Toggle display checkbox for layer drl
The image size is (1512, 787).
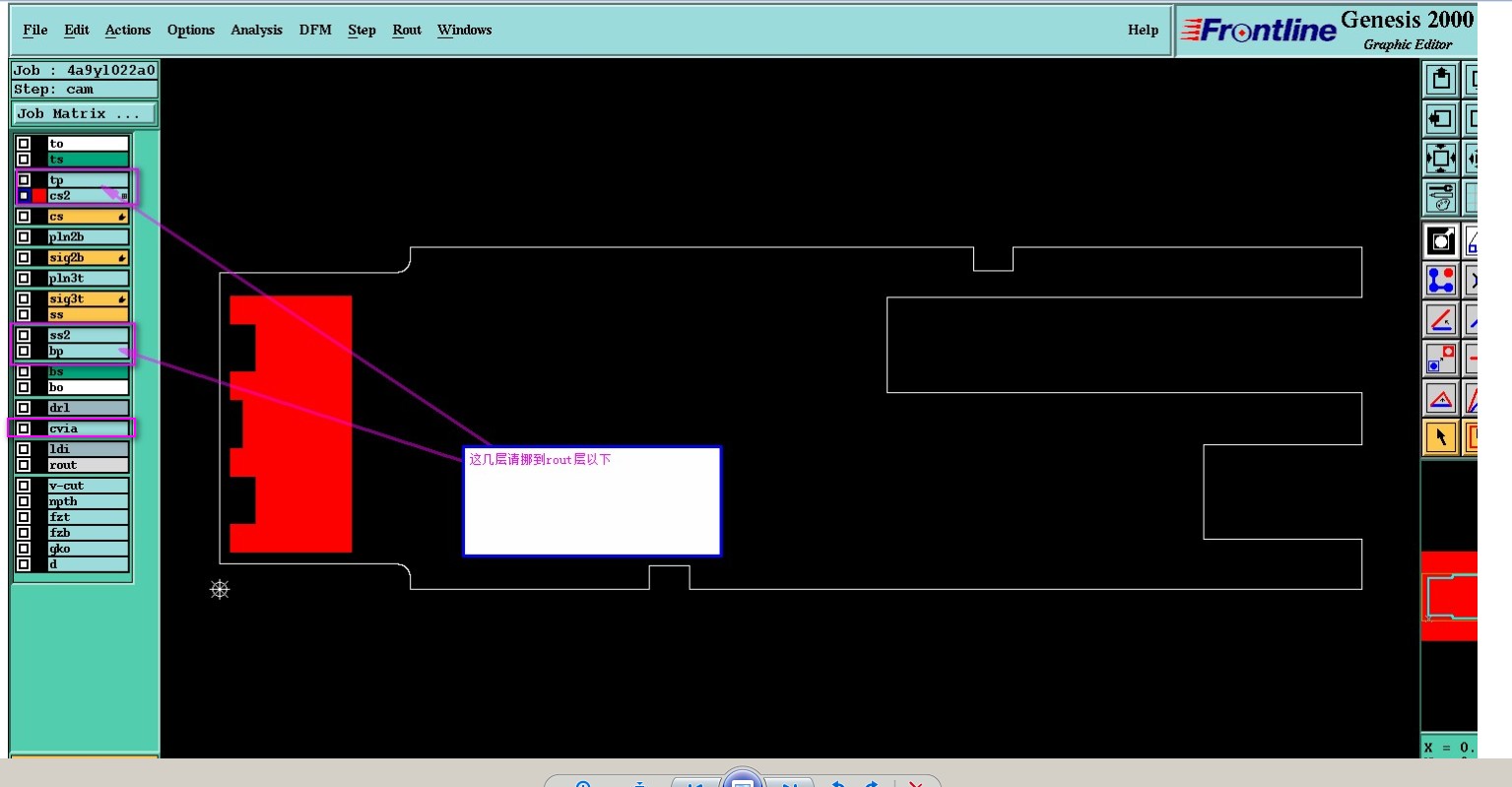pyautogui.click(x=24, y=408)
